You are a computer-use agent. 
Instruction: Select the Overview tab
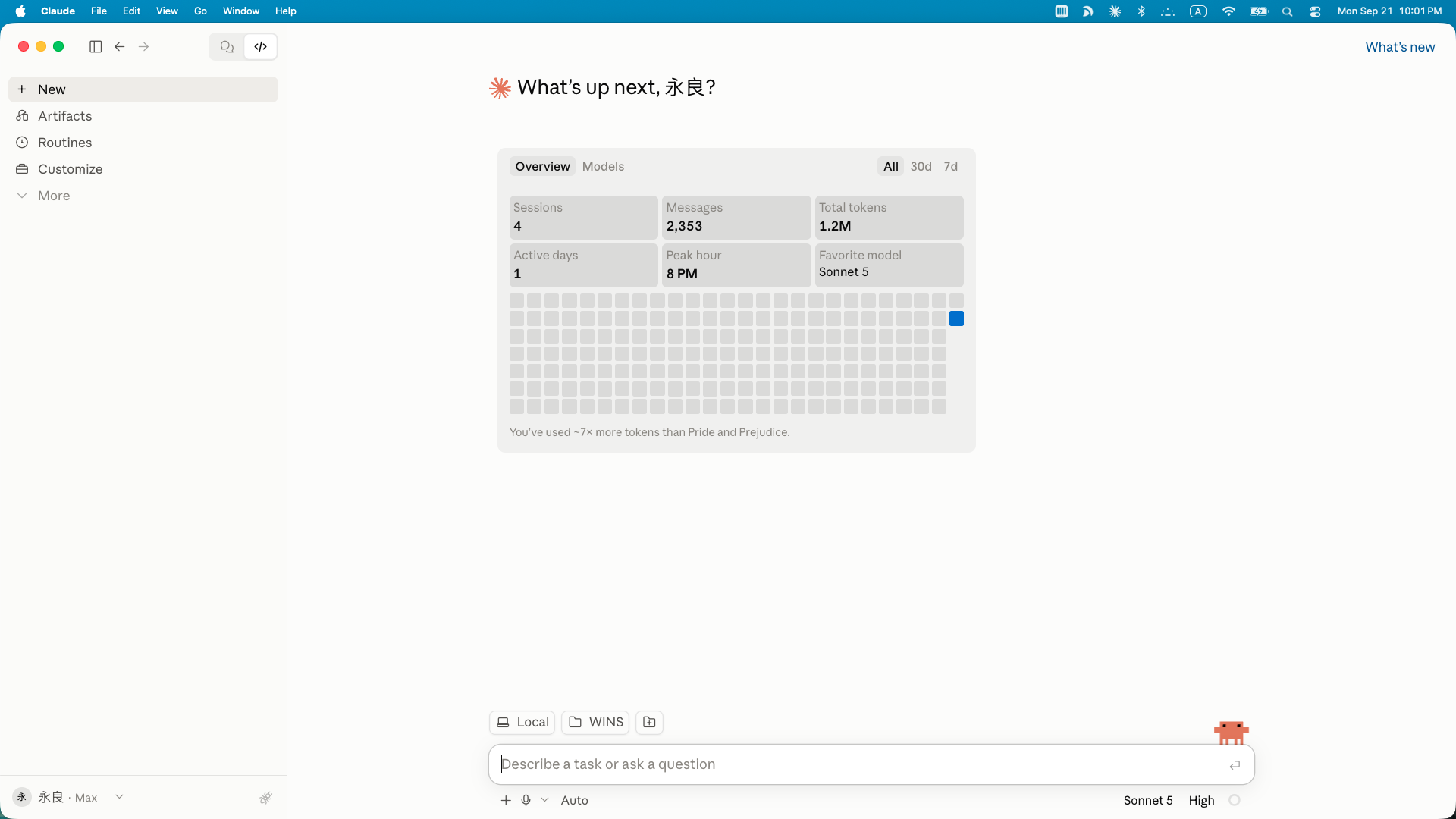[542, 166]
